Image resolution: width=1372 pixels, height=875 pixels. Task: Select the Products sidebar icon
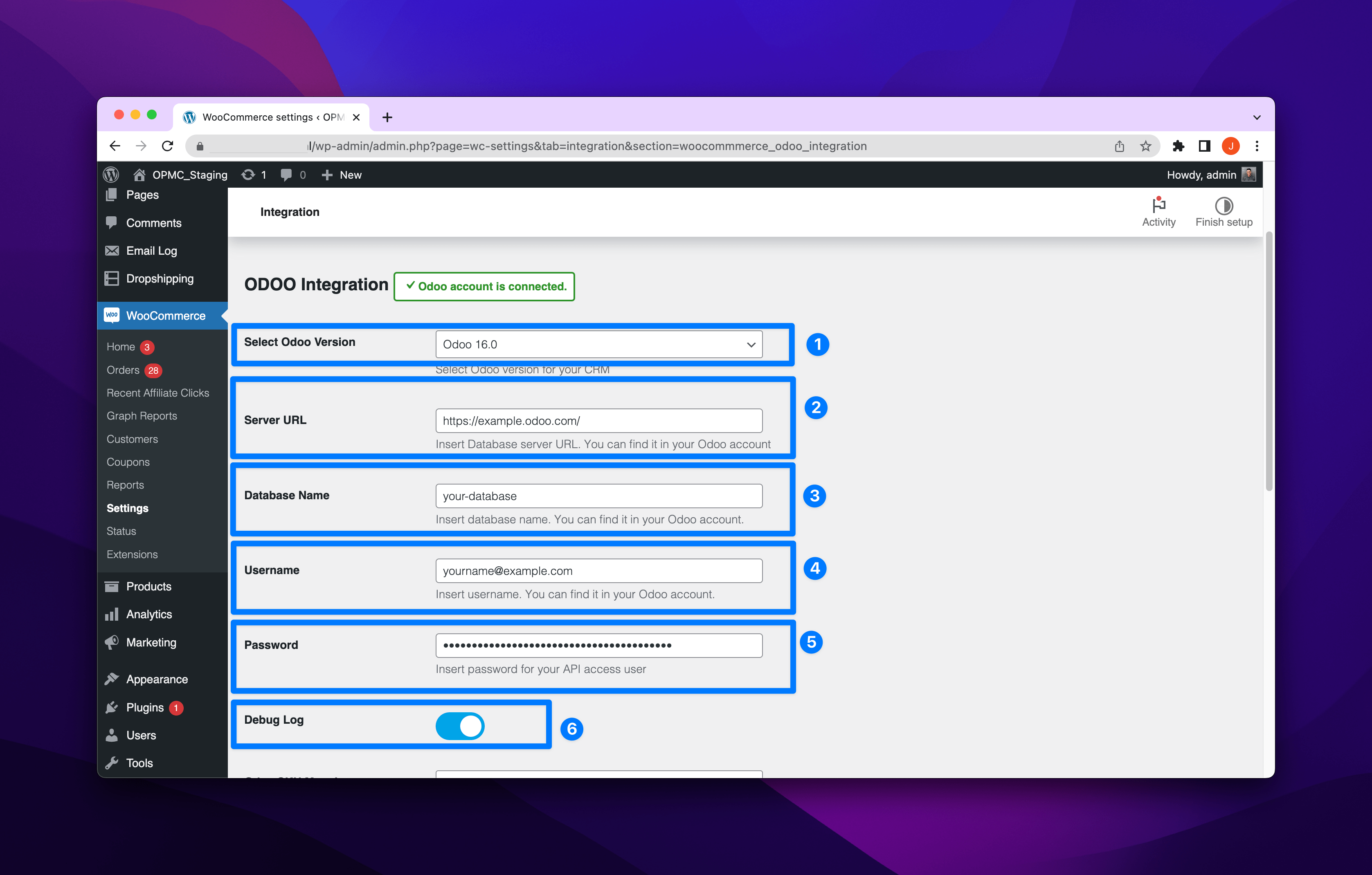click(112, 586)
